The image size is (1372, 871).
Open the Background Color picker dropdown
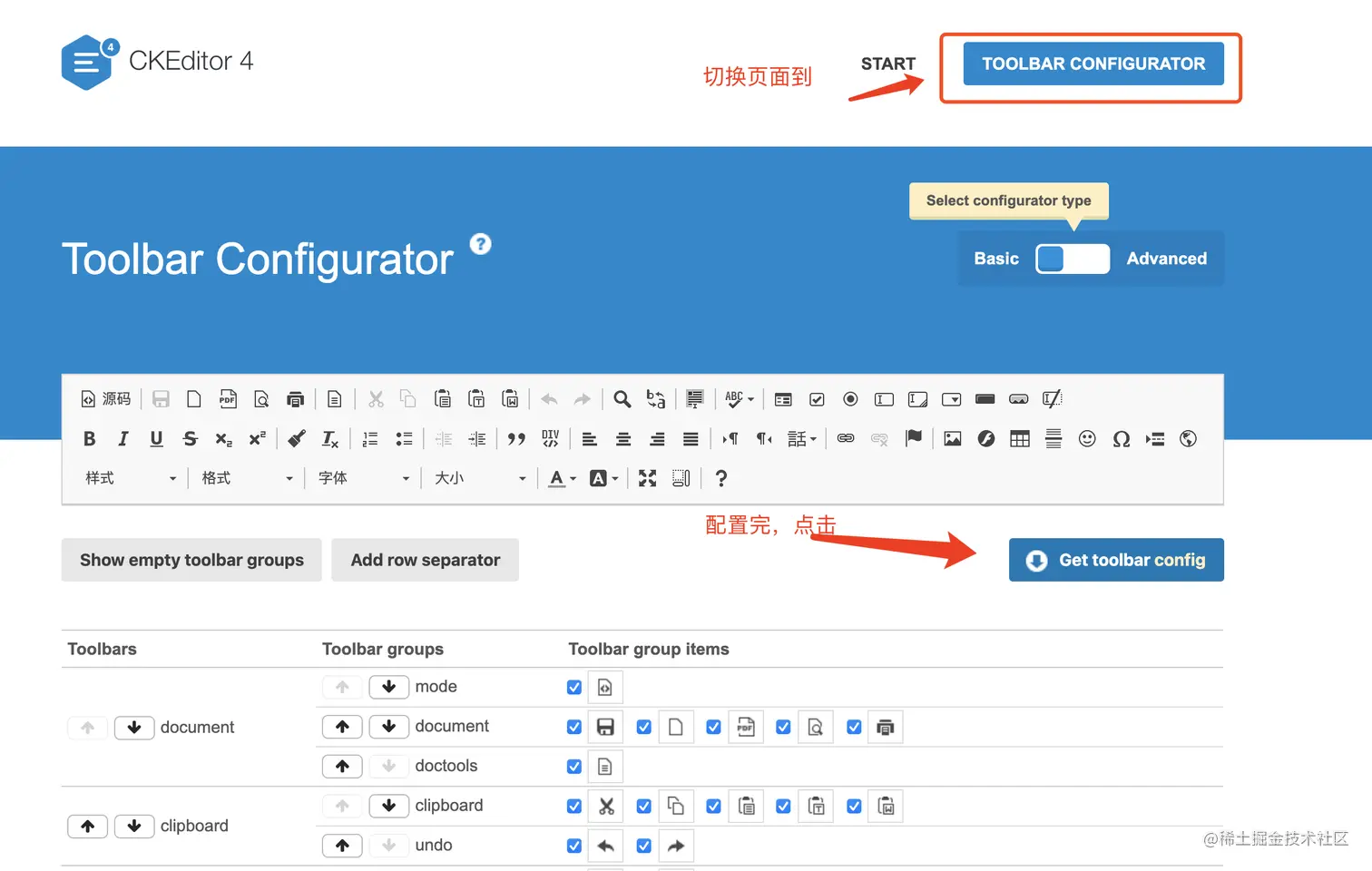tap(603, 478)
